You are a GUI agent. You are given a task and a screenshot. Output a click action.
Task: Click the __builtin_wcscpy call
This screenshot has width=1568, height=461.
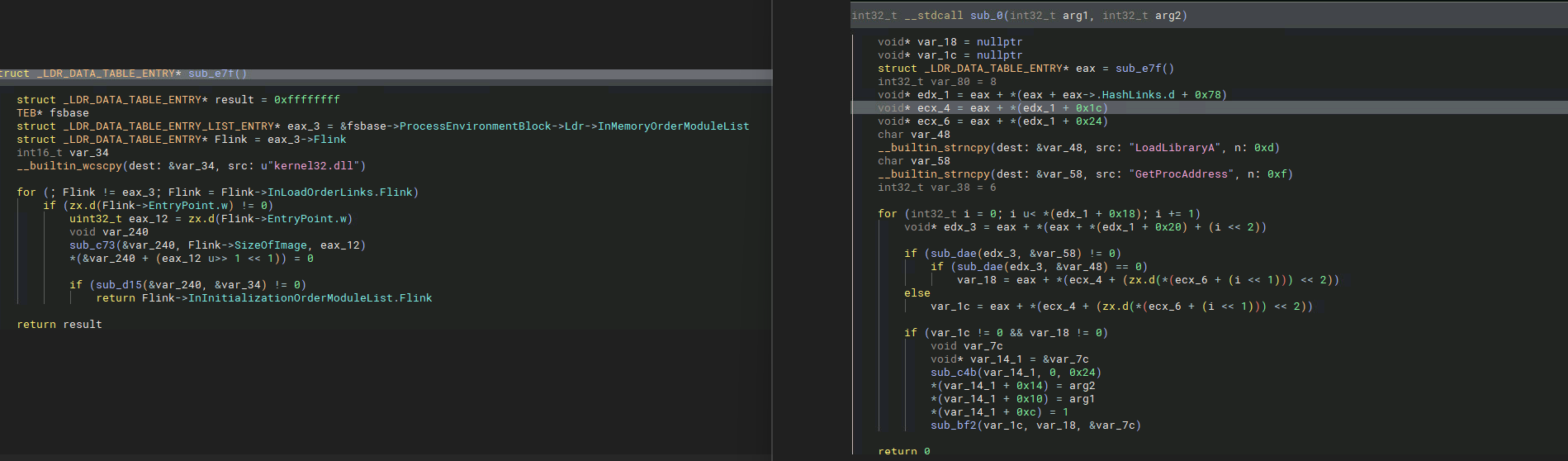coord(69,166)
